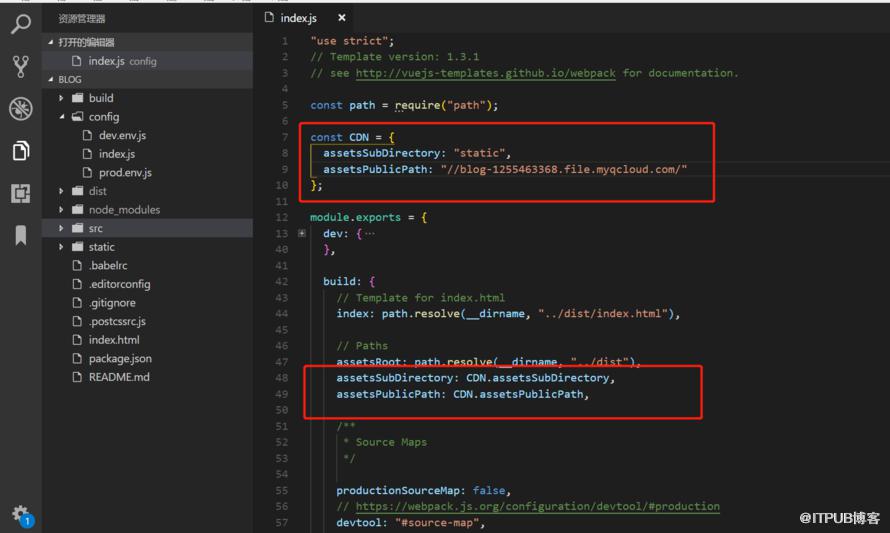The width and height of the screenshot is (890, 533).
Task: Click the config open-folder icon
Action: tap(78, 117)
